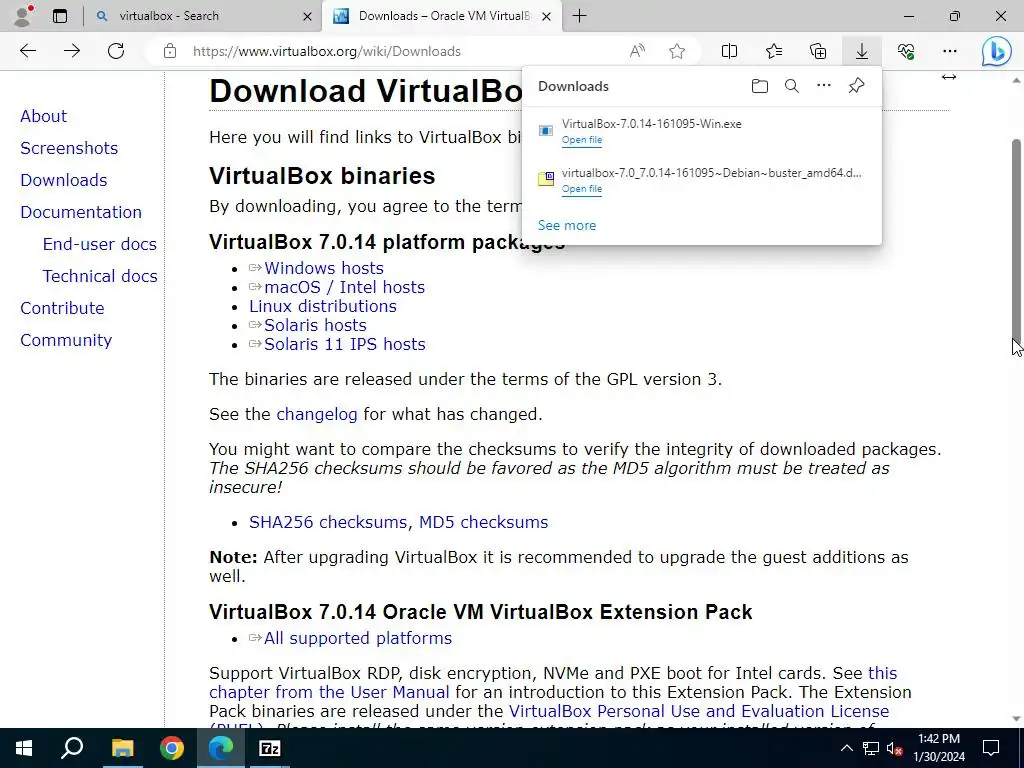Open file for VirtualBox-7.0.14-161095-Win.exe
The height and width of the screenshot is (768, 1024).
point(582,140)
